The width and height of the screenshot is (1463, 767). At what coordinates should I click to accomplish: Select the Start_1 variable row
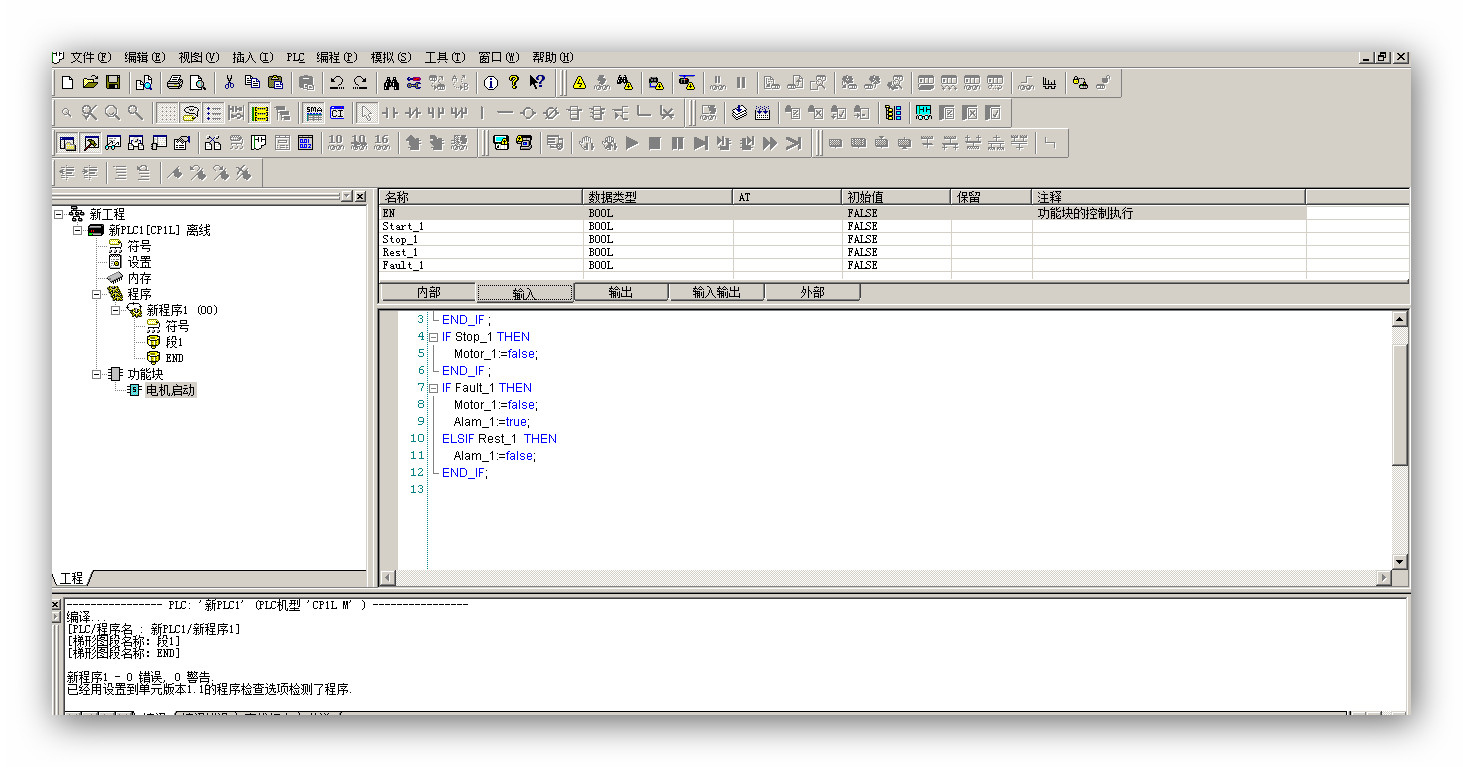tap(480, 227)
